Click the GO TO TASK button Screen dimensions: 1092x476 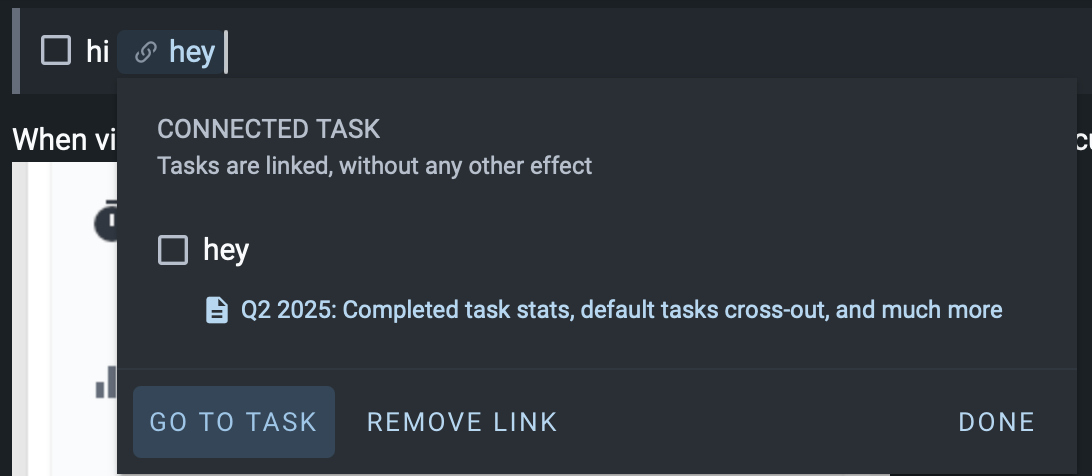234,422
